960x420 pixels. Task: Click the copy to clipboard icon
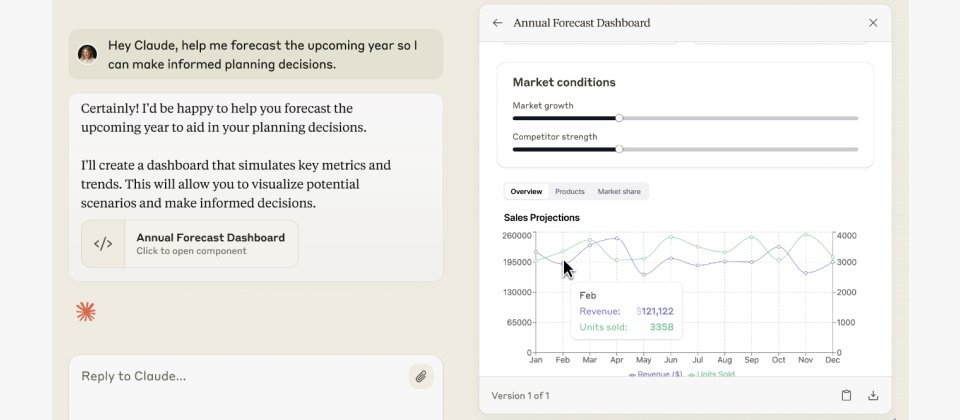point(846,396)
